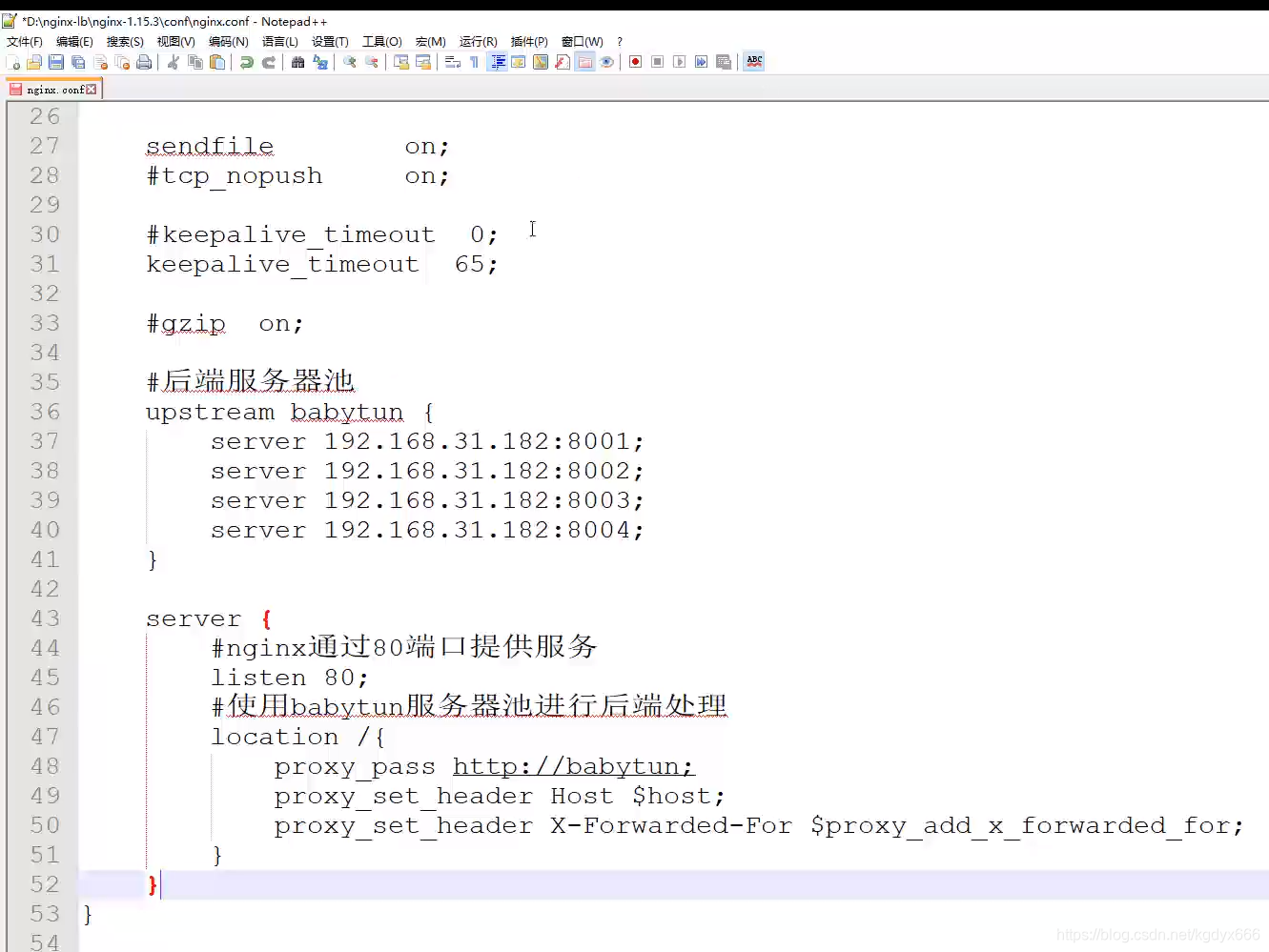The height and width of the screenshot is (952, 1269).
Task: Toggle word wrap in the toolbar
Action: [453, 62]
